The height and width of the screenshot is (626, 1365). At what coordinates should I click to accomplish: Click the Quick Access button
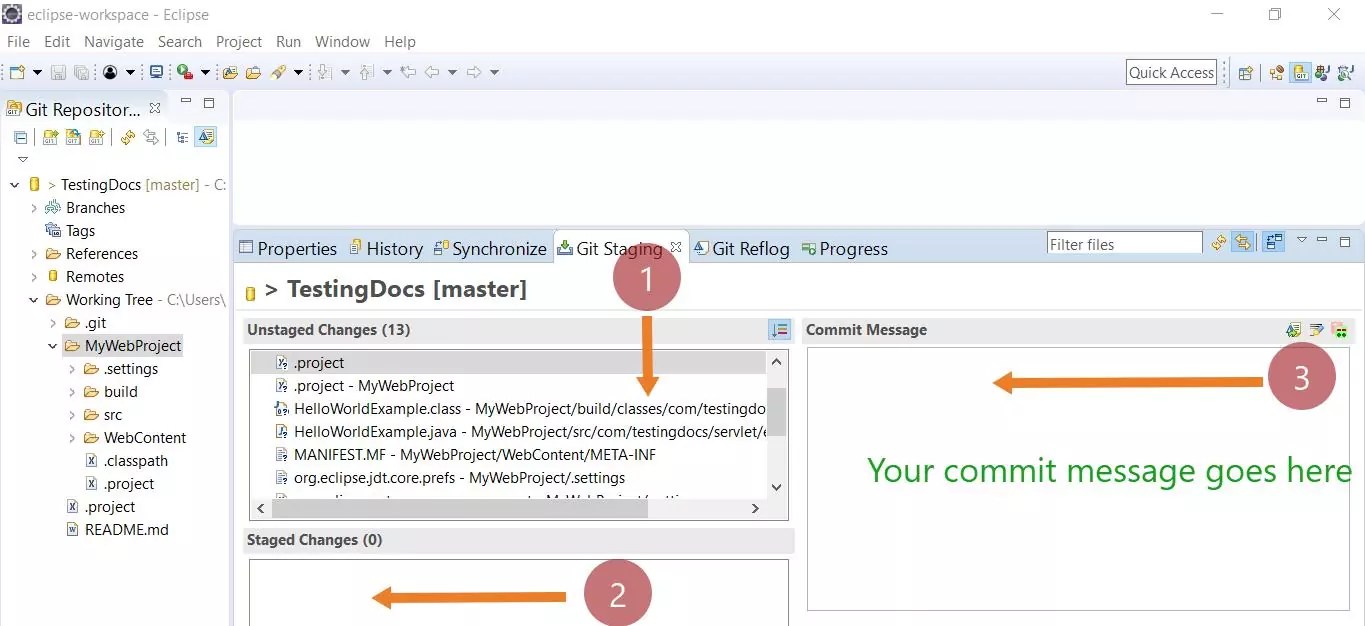[x=1171, y=71]
